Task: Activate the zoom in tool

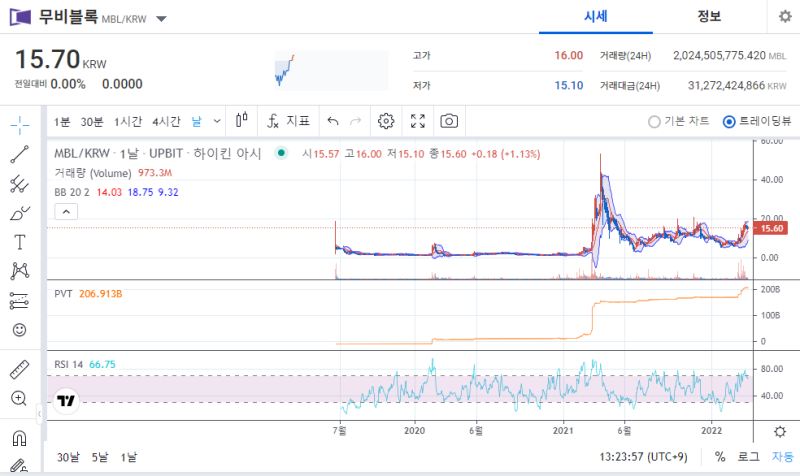Action: coord(19,398)
